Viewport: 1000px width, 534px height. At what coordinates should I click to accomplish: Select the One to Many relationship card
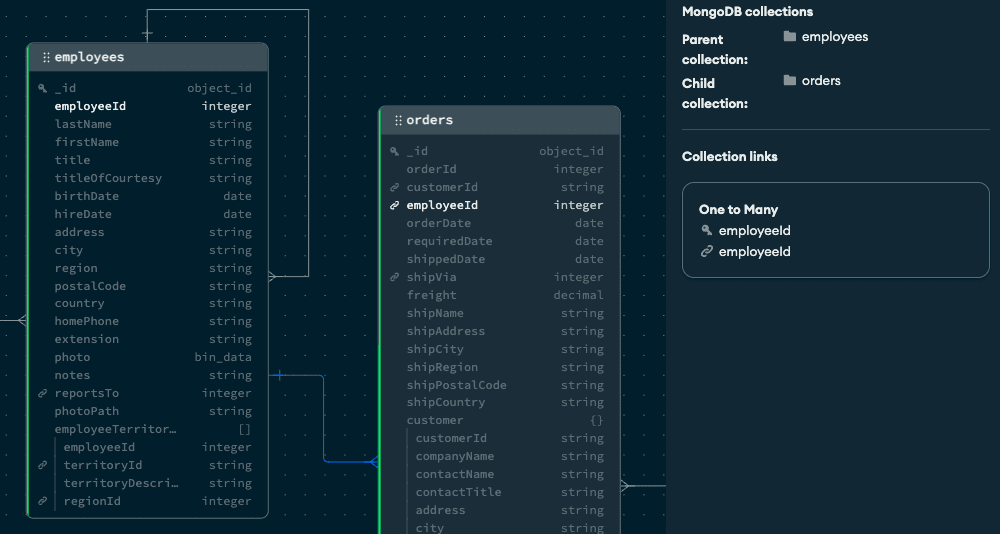(835, 230)
